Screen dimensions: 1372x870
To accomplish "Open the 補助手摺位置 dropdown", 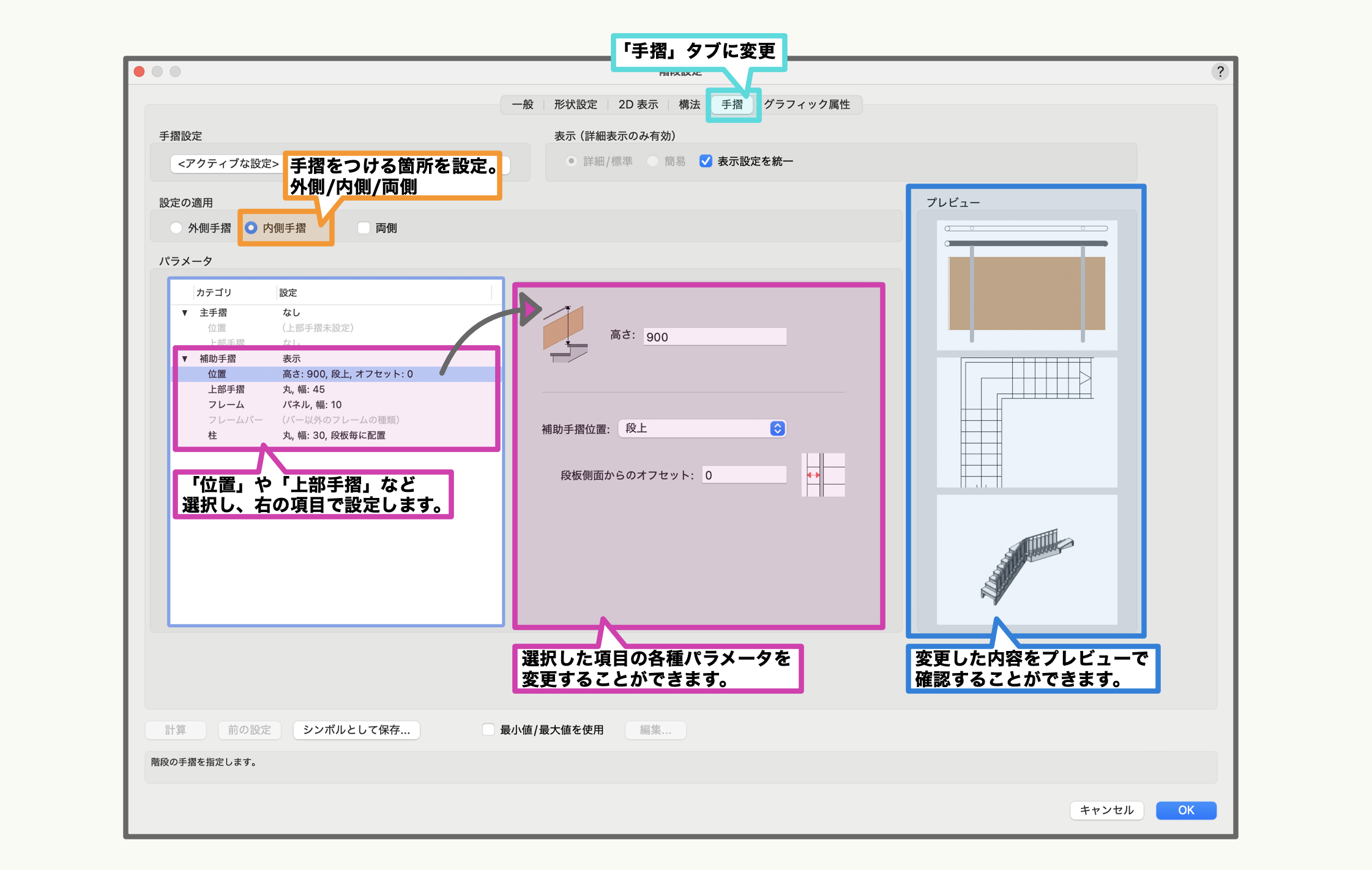I will 702,428.
